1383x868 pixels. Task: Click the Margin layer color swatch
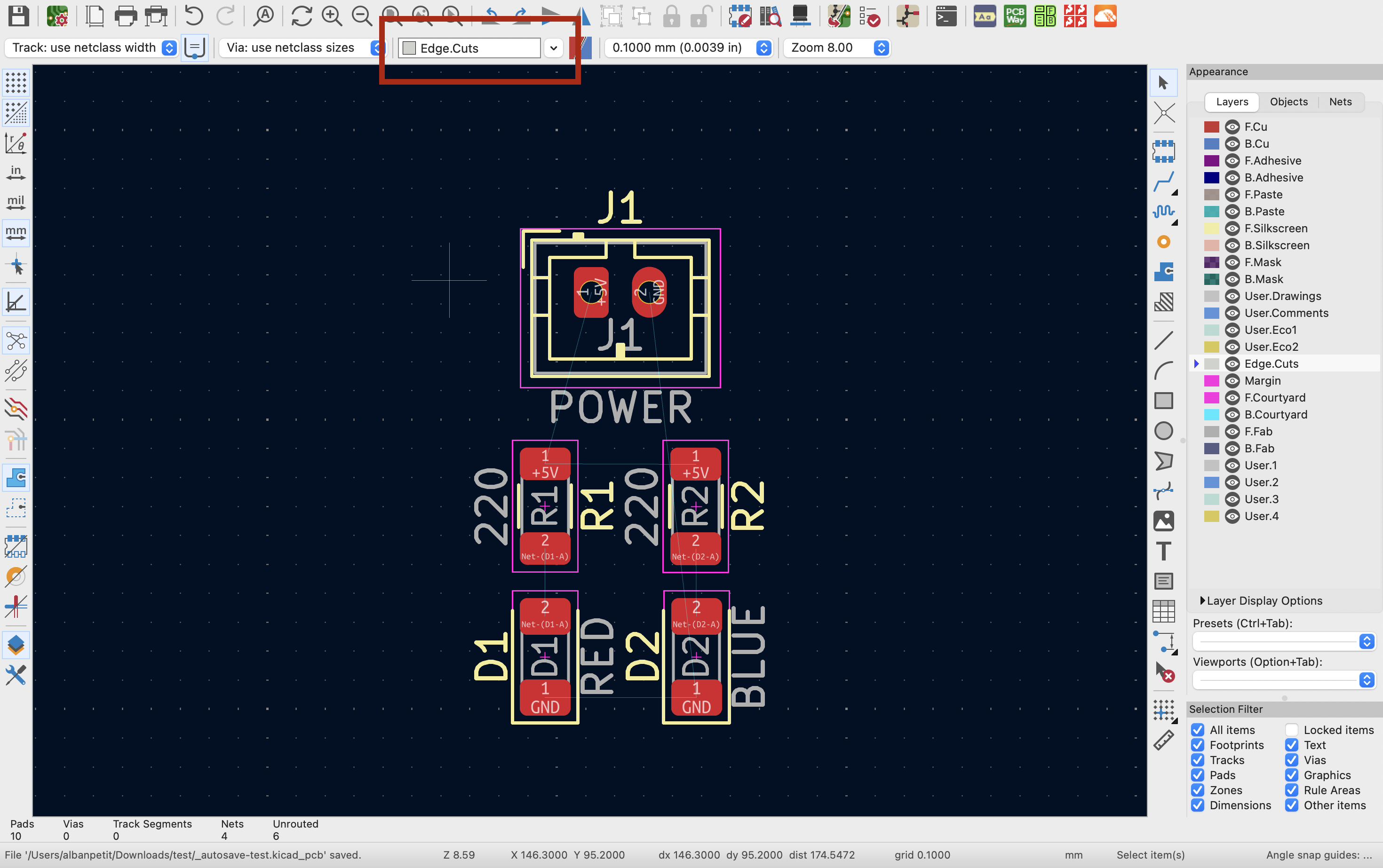pos(1211,380)
